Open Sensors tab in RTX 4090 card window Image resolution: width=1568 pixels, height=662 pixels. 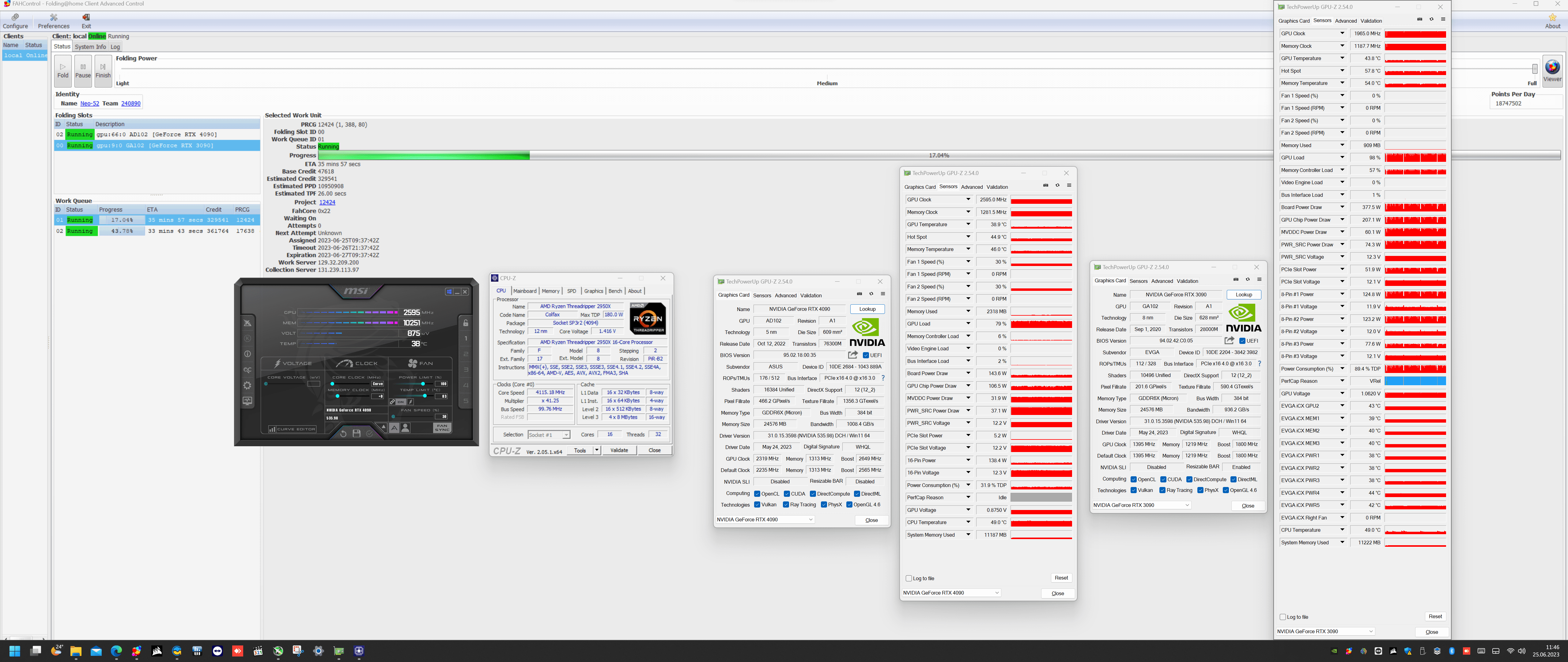click(762, 295)
